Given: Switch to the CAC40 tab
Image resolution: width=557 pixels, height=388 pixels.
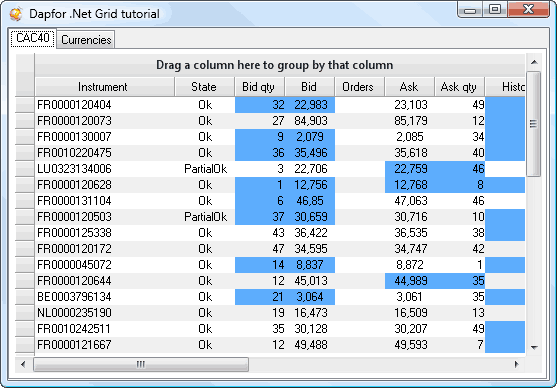Looking at the screenshot, I should pyautogui.click(x=33, y=38).
